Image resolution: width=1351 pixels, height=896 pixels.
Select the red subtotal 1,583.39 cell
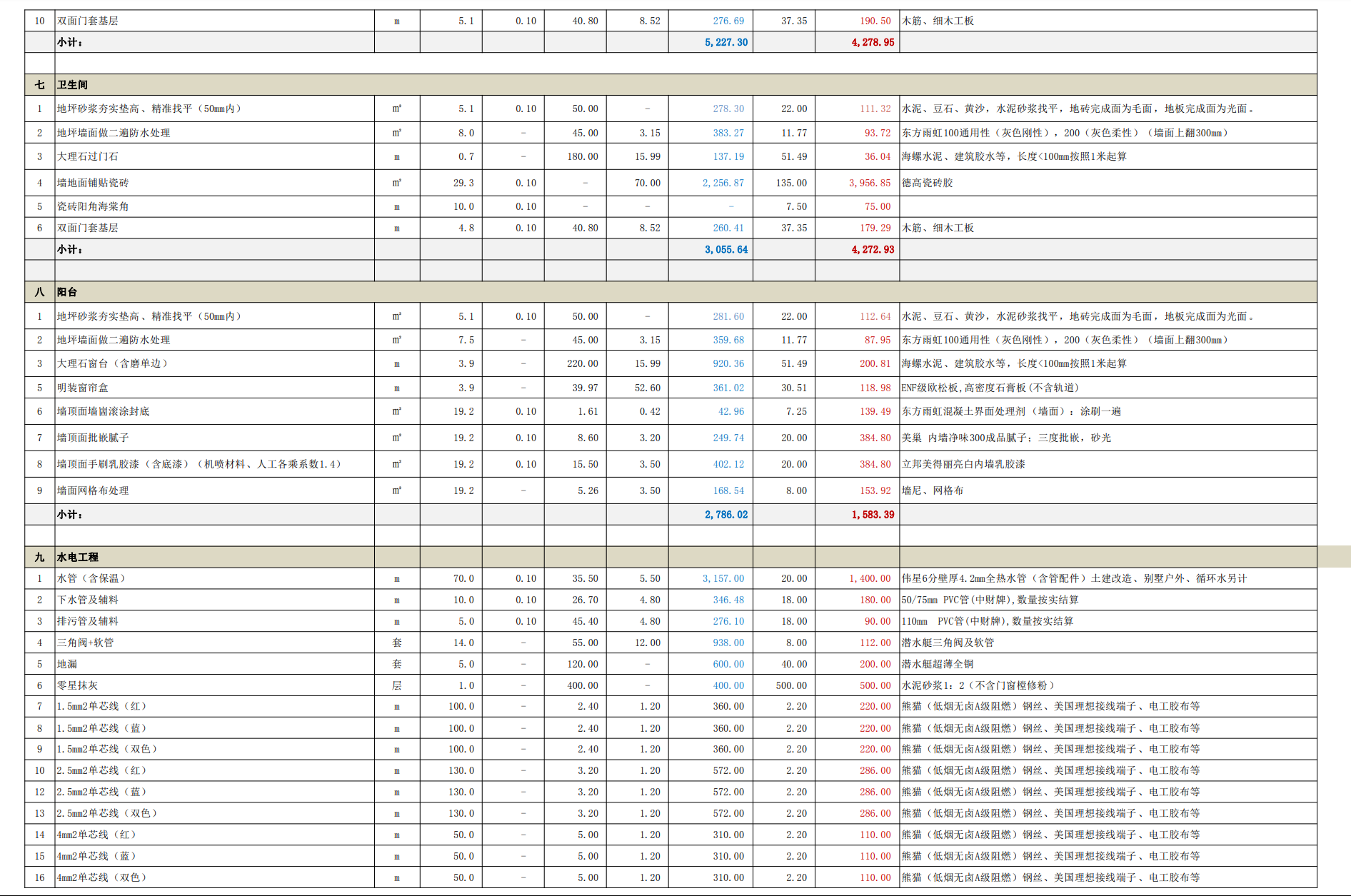click(872, 514)
